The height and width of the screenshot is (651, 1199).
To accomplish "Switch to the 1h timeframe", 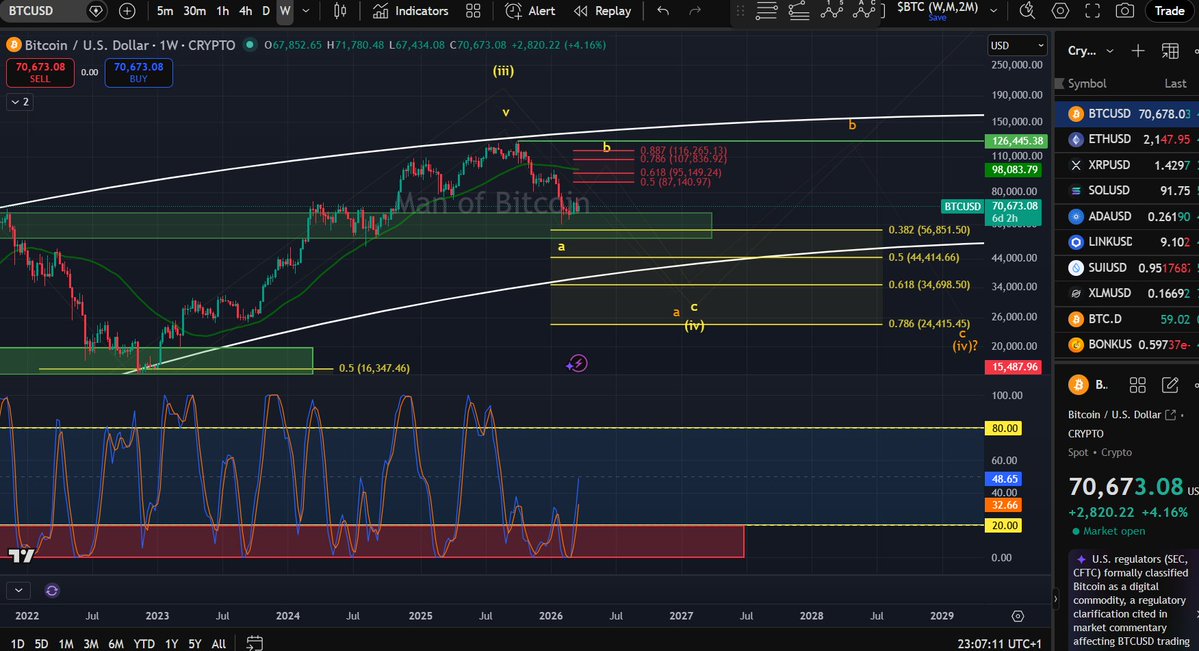I will [x=223, y=11].
